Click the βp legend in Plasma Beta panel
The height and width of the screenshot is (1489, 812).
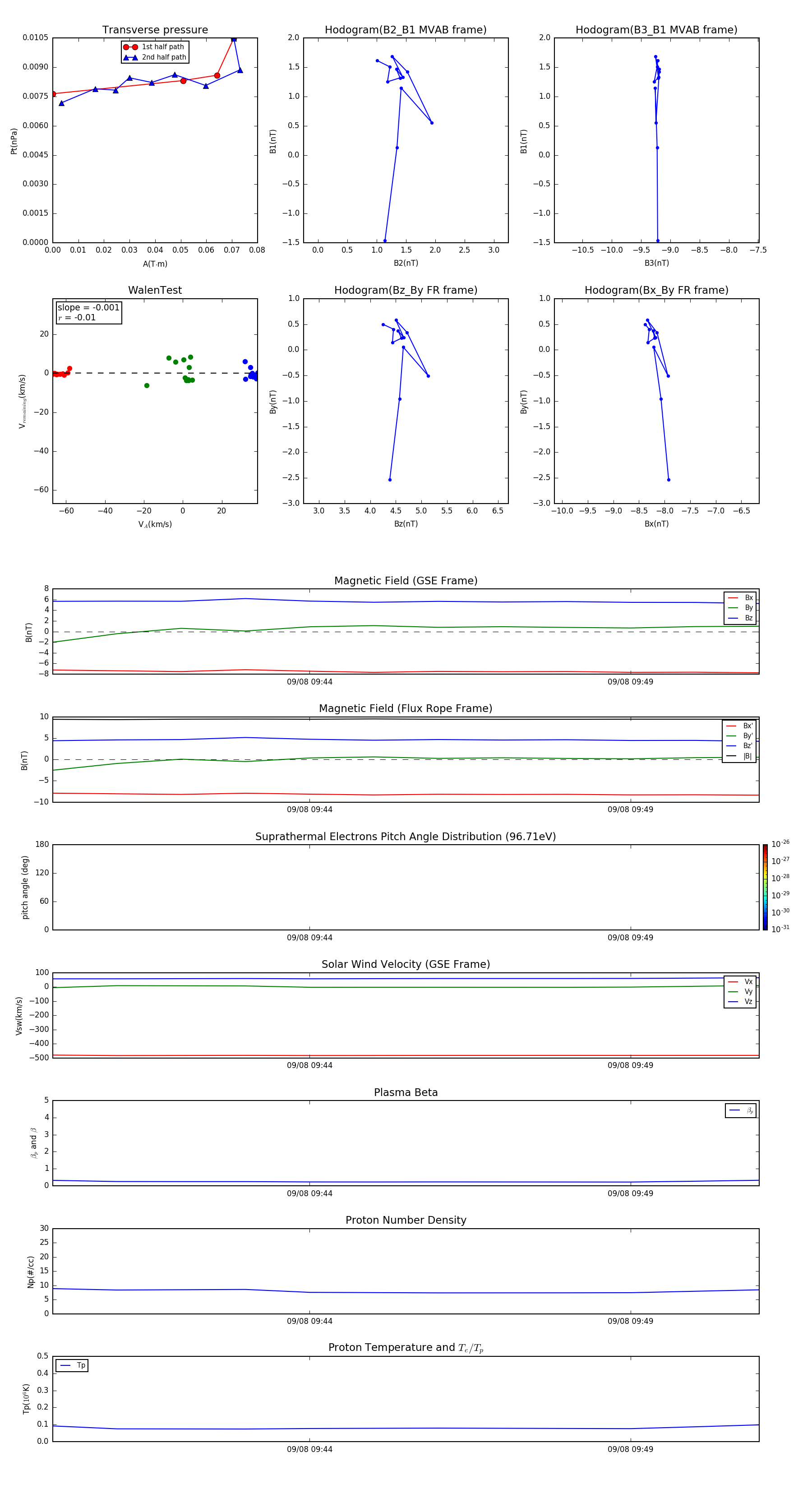[741, 1110]
